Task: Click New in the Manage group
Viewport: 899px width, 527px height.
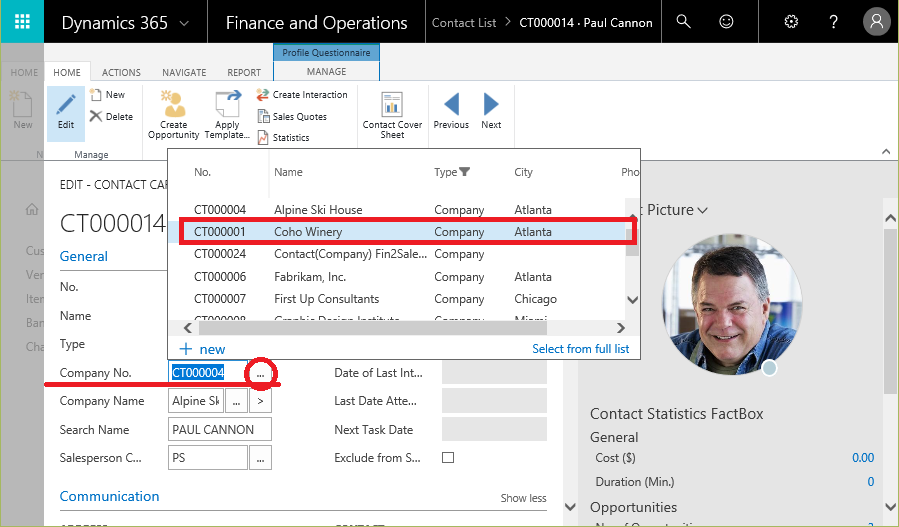Action: click(108, 95)
